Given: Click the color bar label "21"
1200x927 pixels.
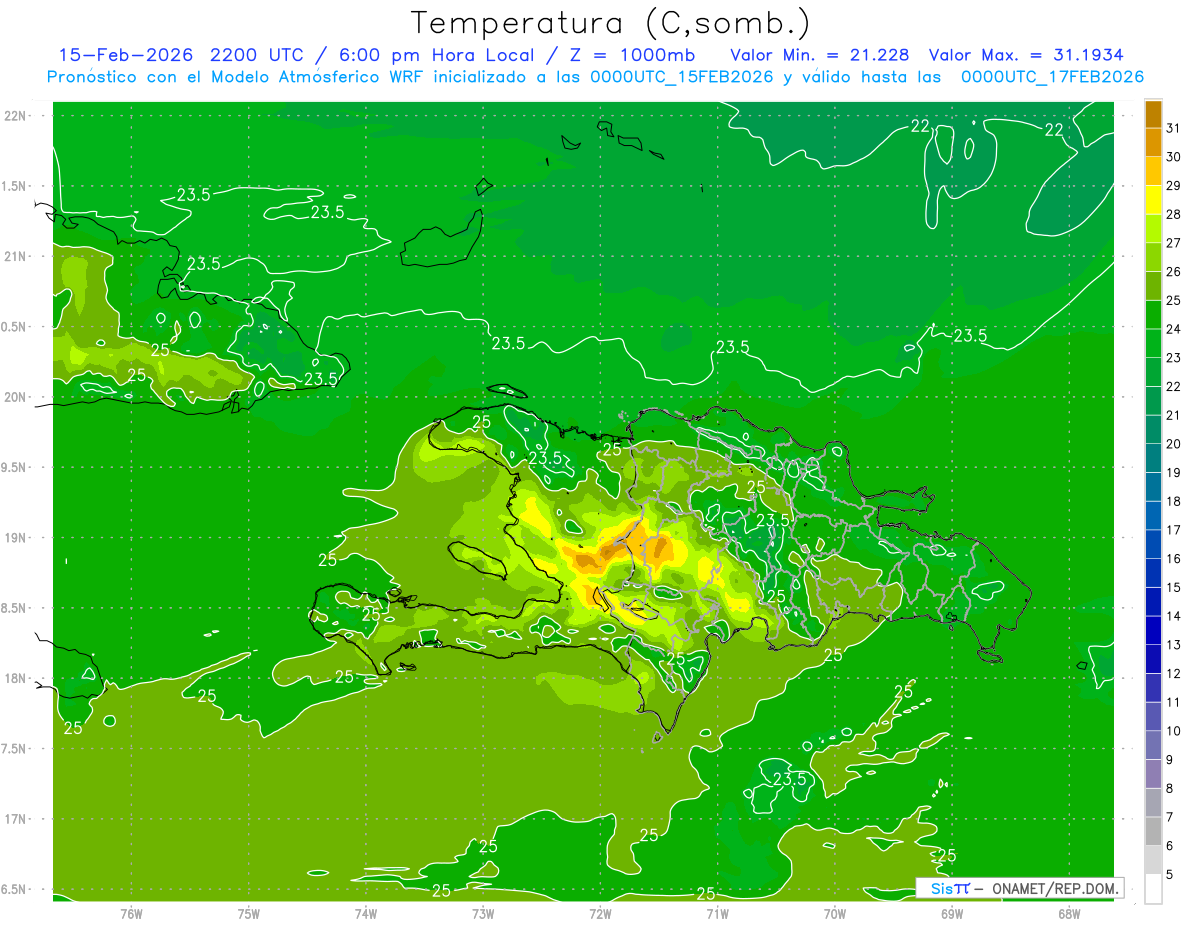Looking at the screenshot, I should 1173,415.
